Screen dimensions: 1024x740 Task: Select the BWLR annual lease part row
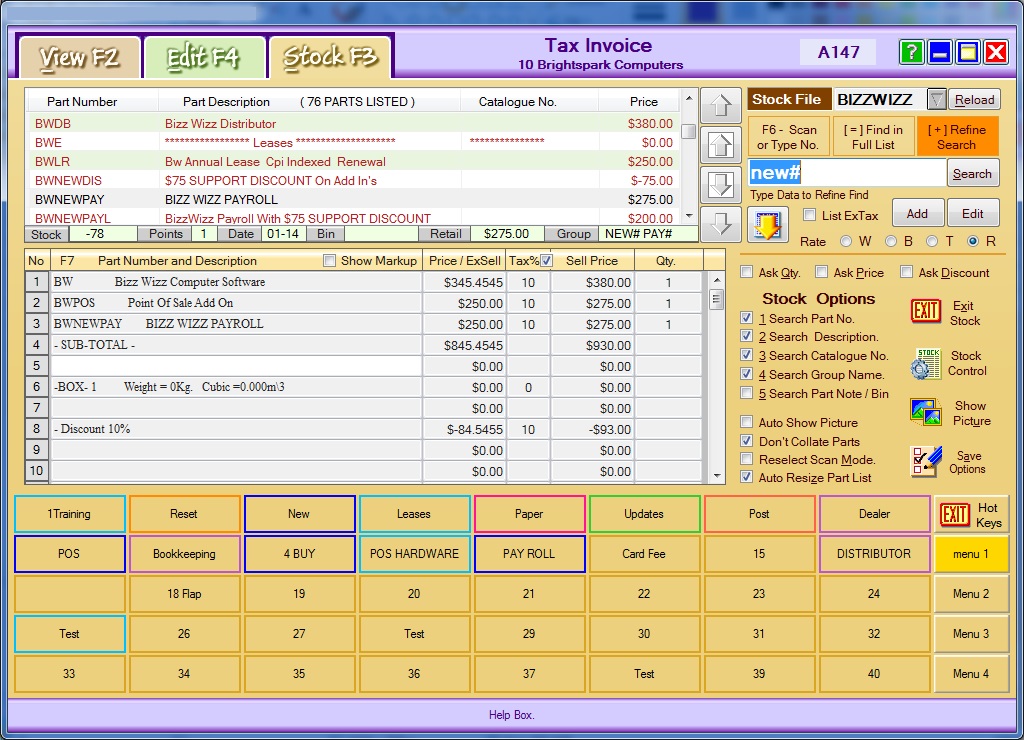click(353, 161)
